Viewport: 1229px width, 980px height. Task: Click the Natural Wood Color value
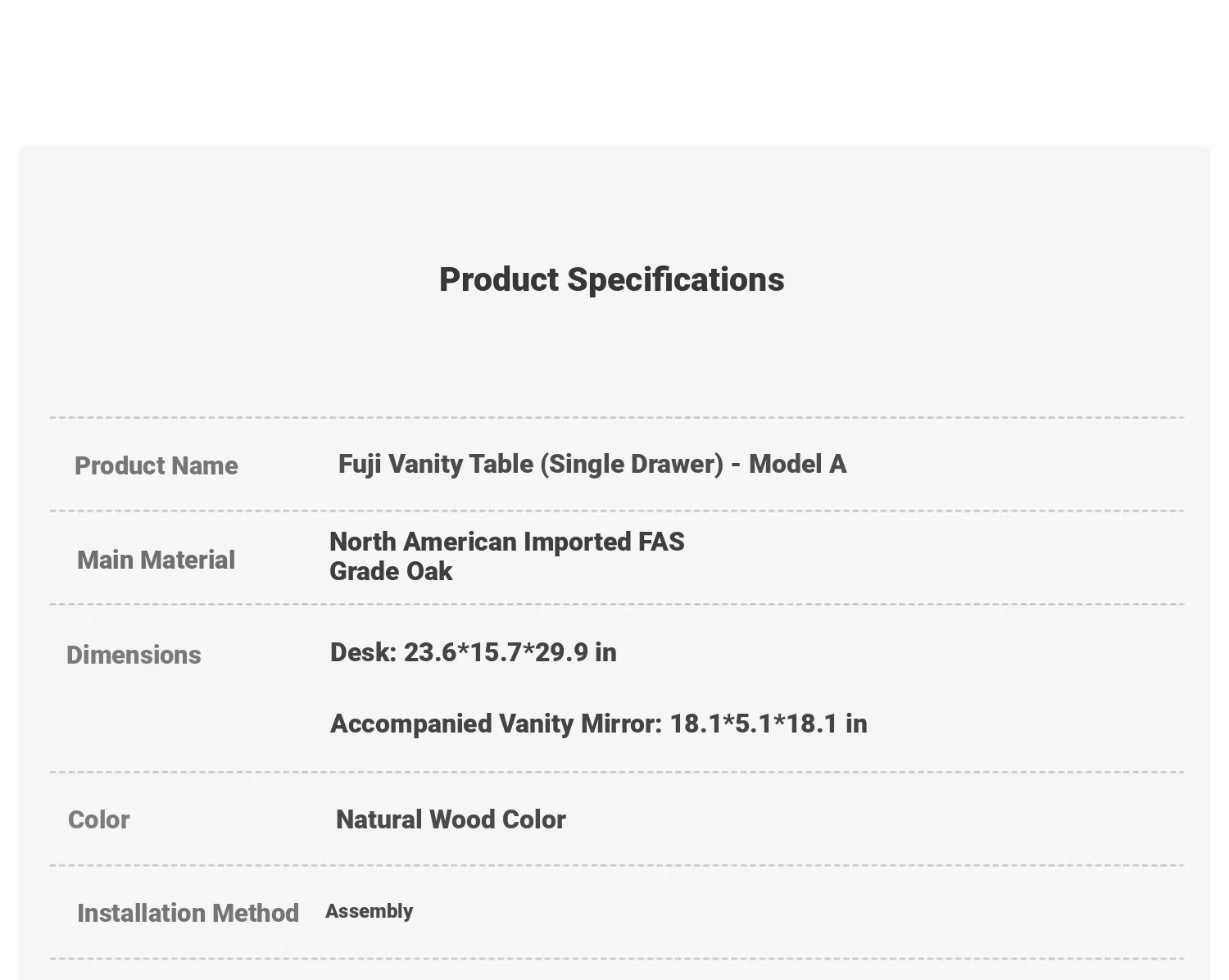(x=451, y=819)
